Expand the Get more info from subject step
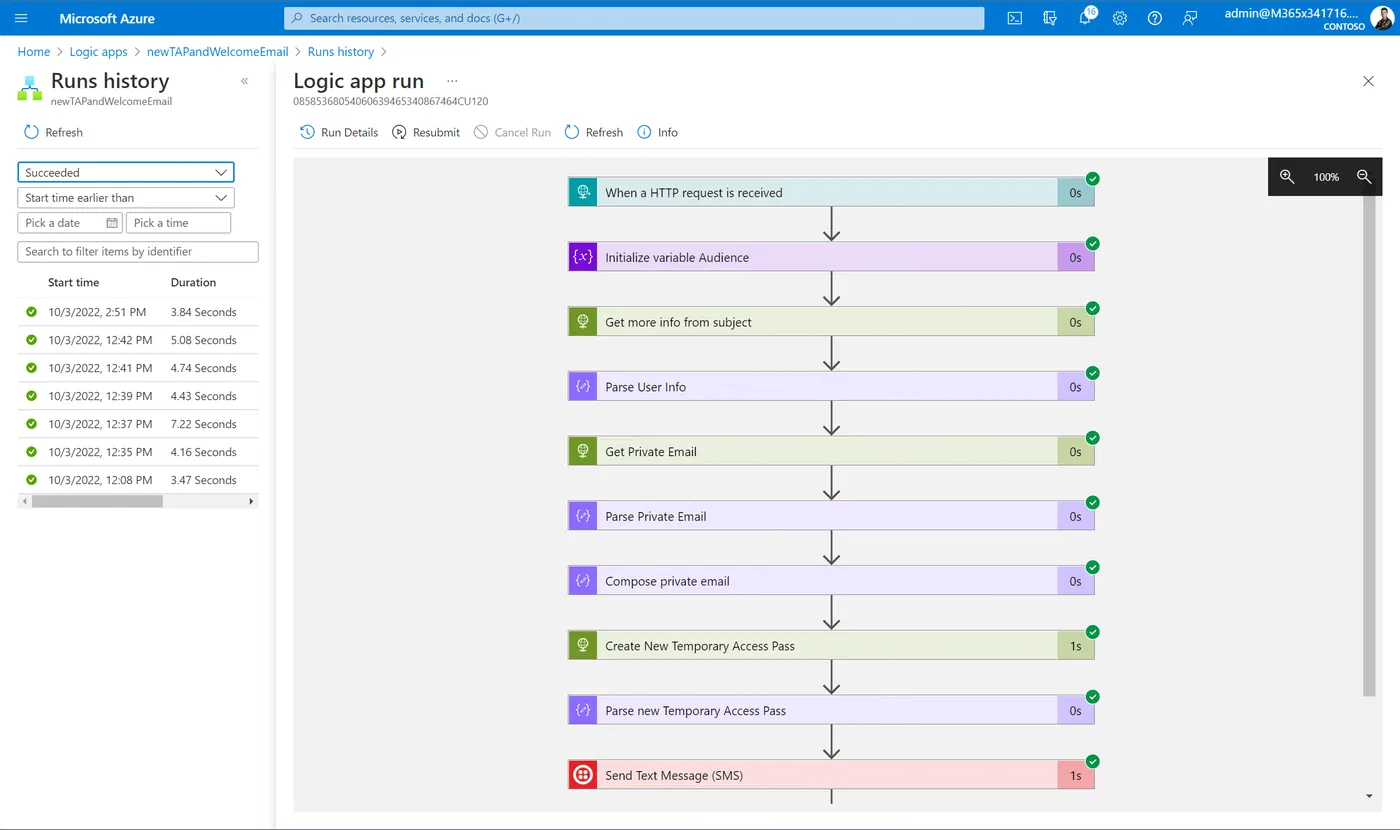This screenshot has height=830, width=1400. [831, 322]
